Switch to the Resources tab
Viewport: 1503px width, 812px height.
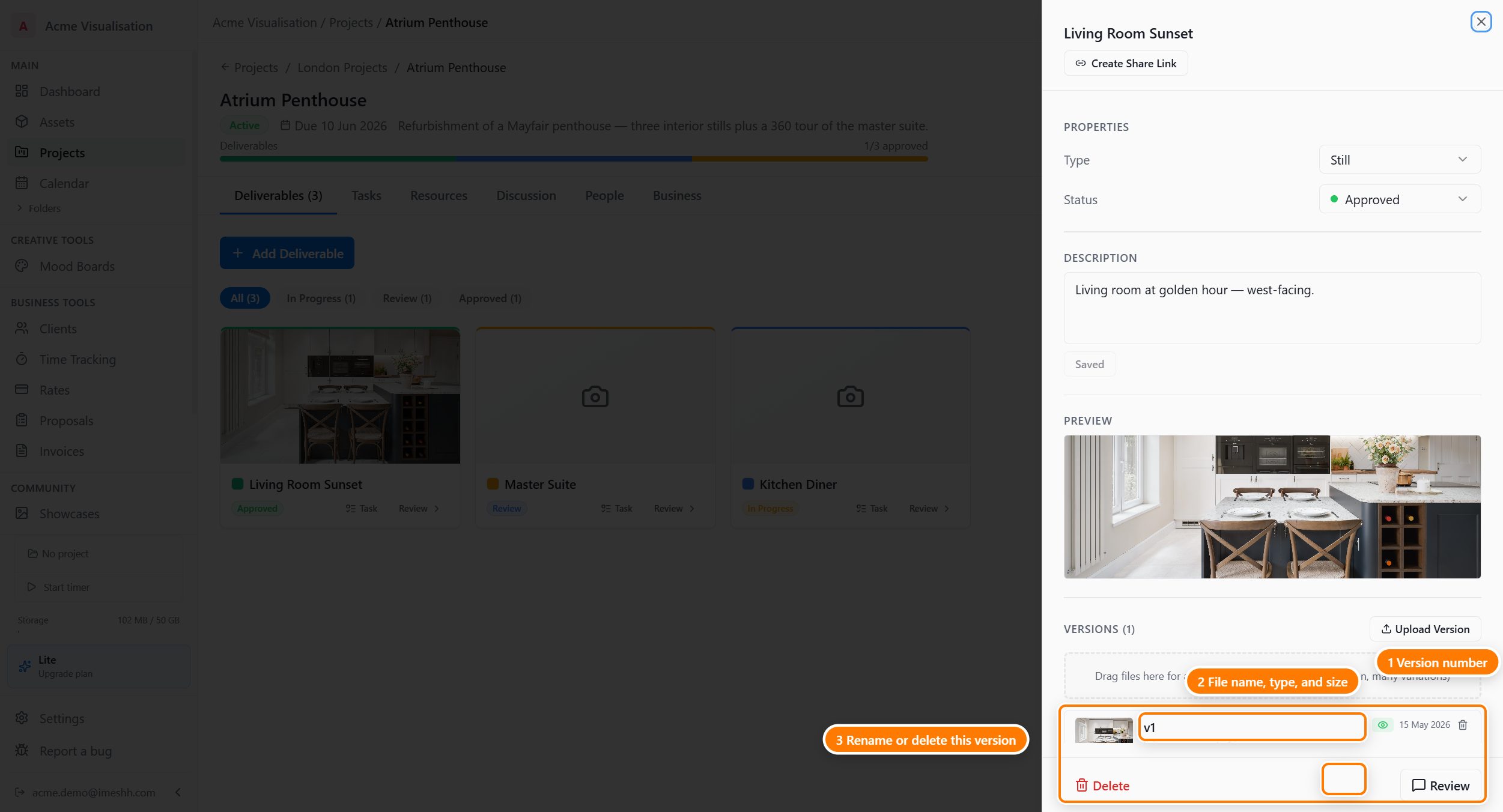[439, 196]
